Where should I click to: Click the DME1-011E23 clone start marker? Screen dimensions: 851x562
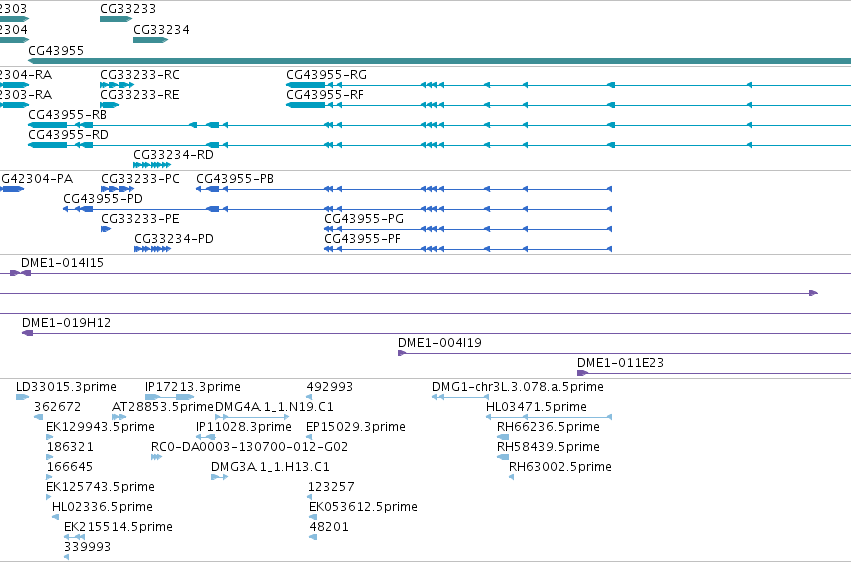pyautogui.click(x=582, y=374)
